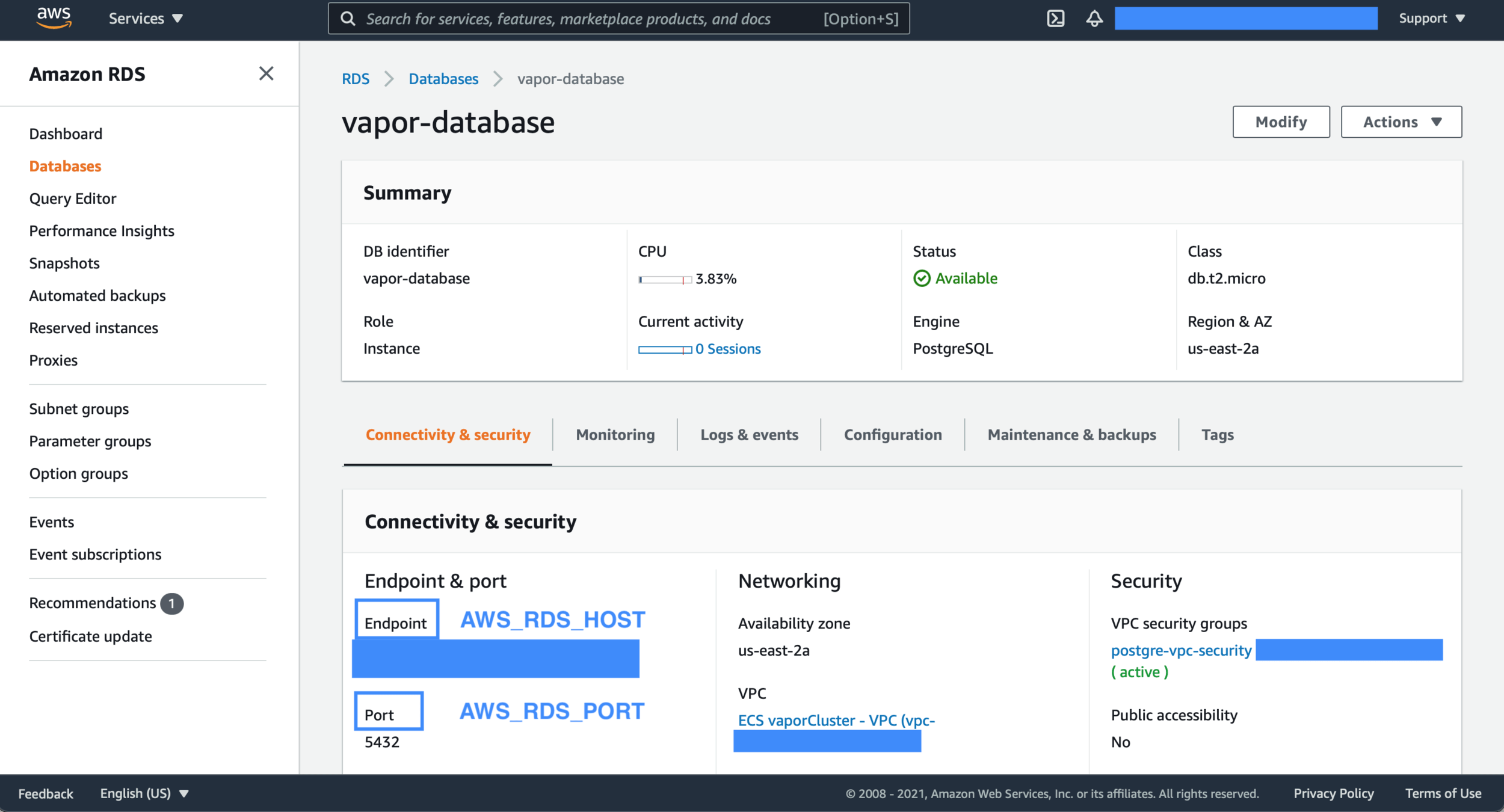Open the postgre-vpc-security group link

point(1180,650)
